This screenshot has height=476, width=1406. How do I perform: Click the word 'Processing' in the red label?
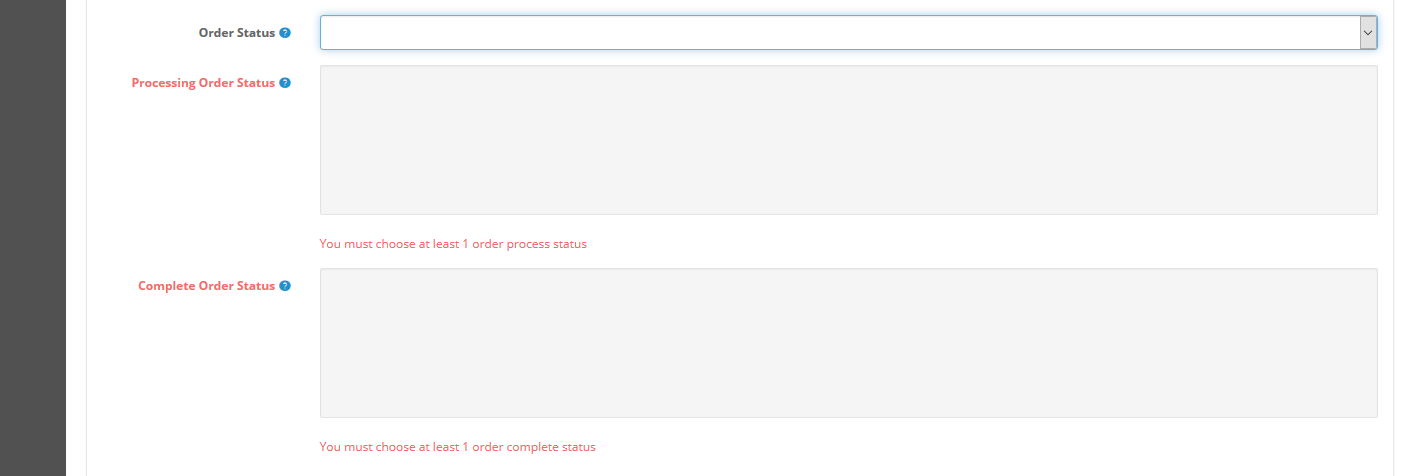162,83
